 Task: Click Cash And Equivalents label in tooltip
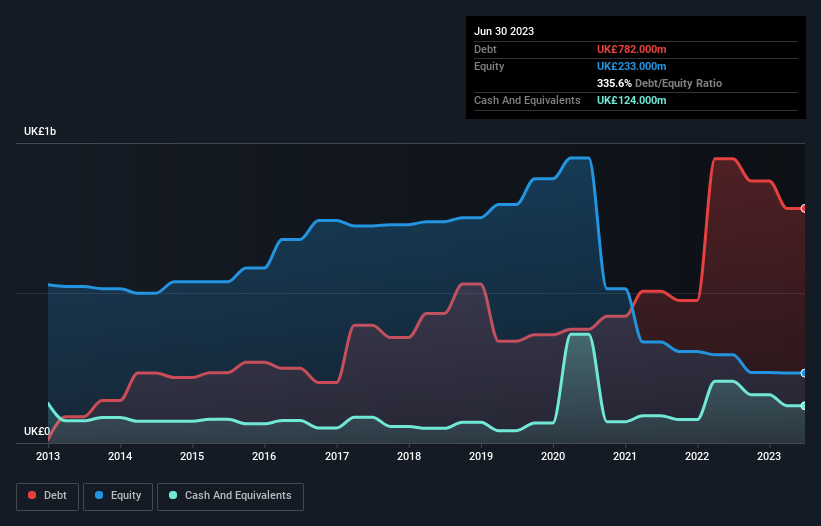click(x=527, y=100)
